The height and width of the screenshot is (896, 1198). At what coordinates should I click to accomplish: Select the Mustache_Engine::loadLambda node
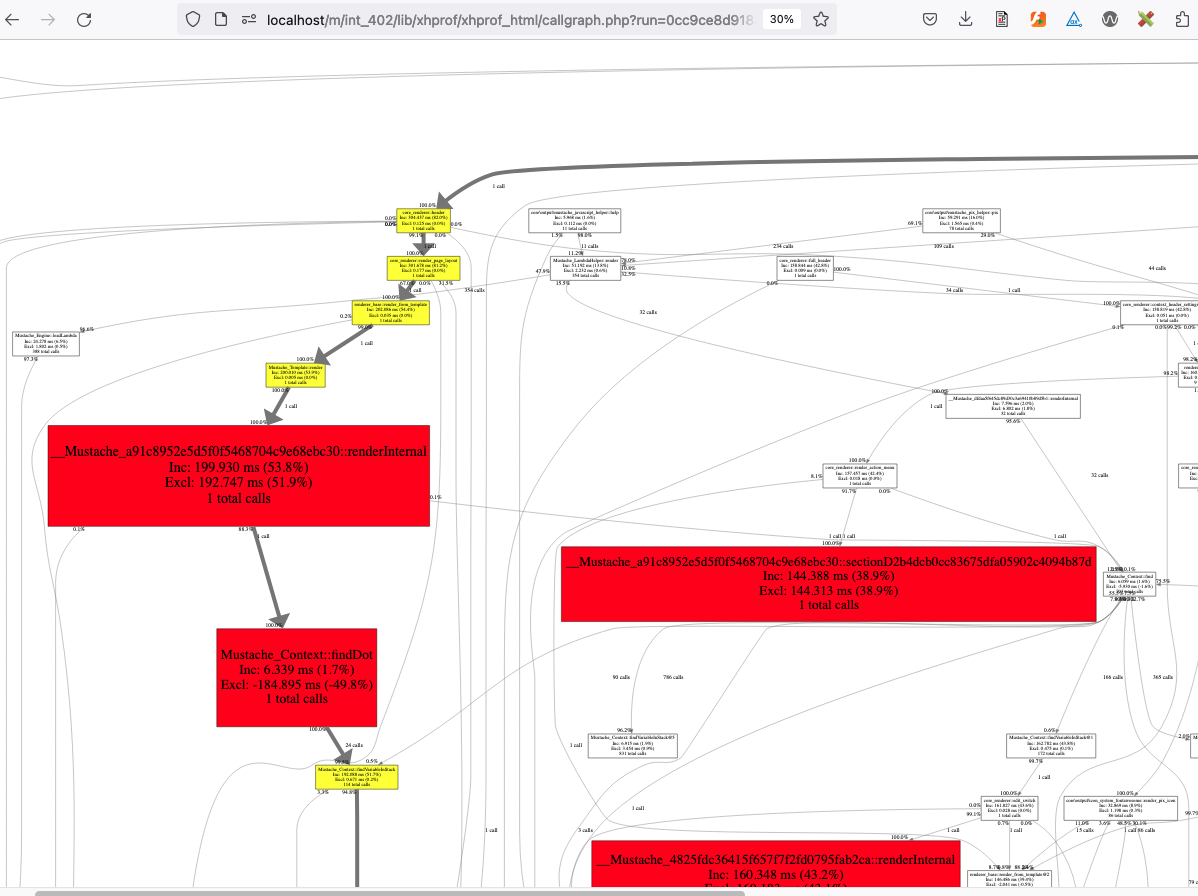click(x=46, y=344)
